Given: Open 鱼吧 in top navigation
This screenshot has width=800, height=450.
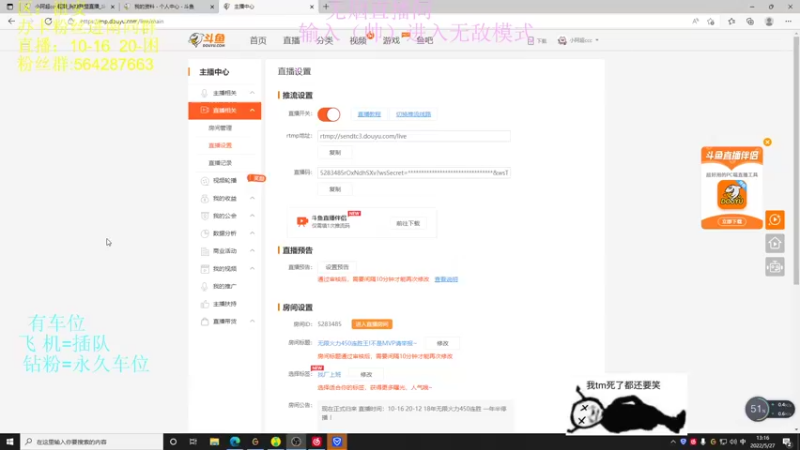Looking at the screenshot, I should coord(424,40).
